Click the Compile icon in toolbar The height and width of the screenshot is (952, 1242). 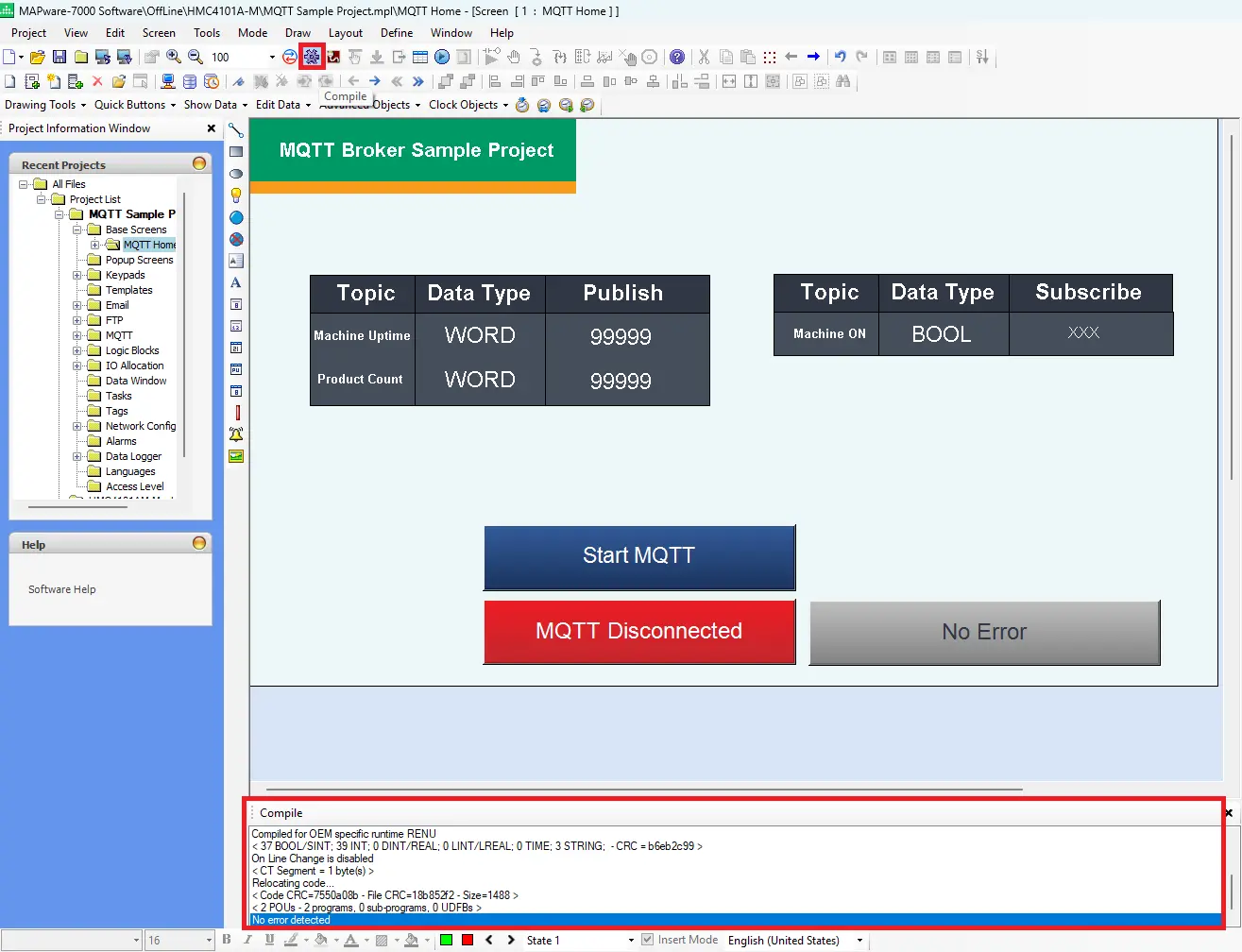pyautogui.click(x=312, y=57)
